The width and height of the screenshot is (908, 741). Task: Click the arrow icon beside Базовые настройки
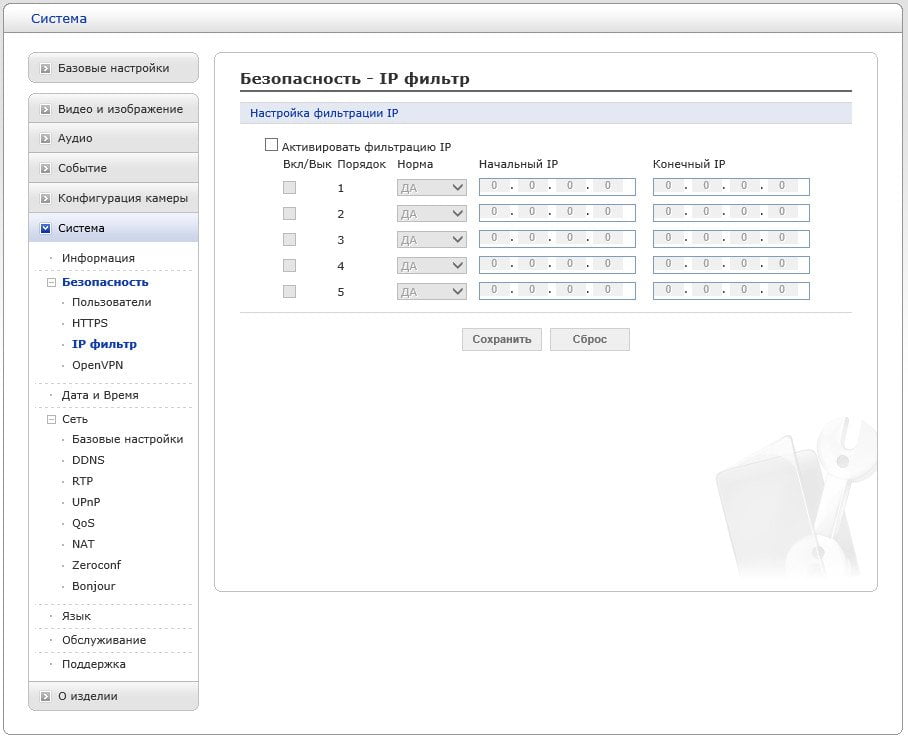click(x=45, y=68)
